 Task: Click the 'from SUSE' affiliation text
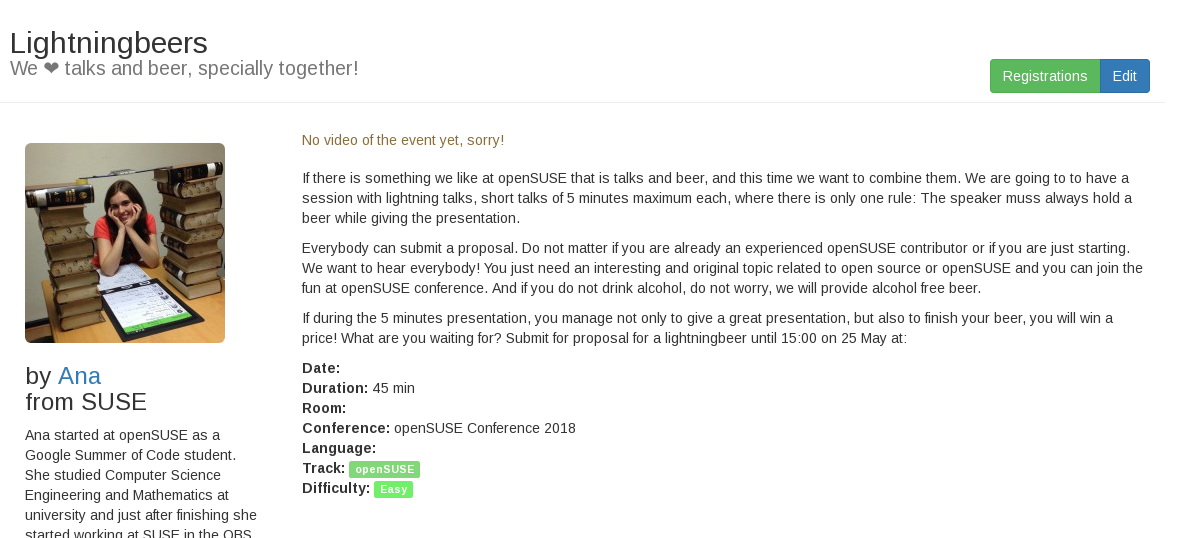tap(86, 402)
